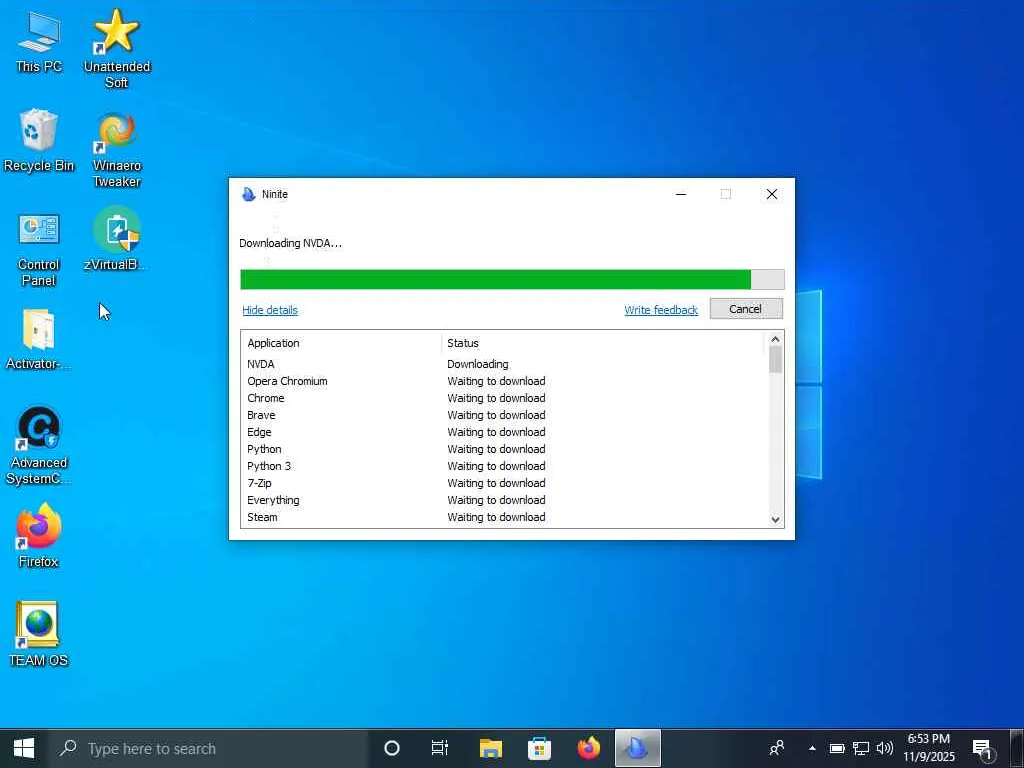Click the list scrollbar up arrow
The height and width of the screenshot is (768, 1024).
point(775,339)
